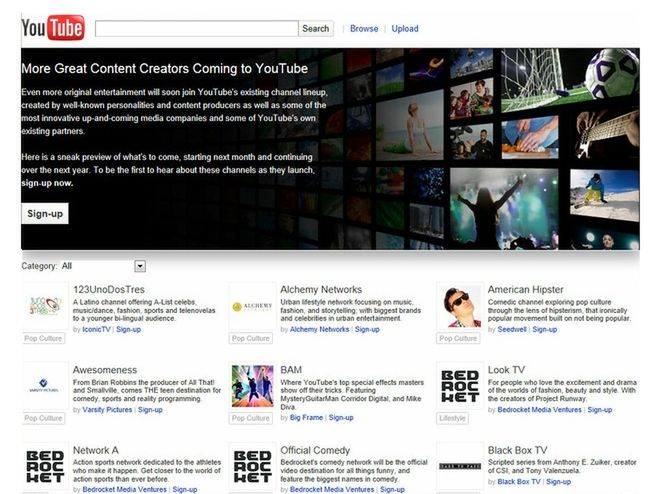The width and height of the screenshot is (660, 494).
Task: Click Sign-up in Official Comedy entry
Action: [x=392, y=489]
